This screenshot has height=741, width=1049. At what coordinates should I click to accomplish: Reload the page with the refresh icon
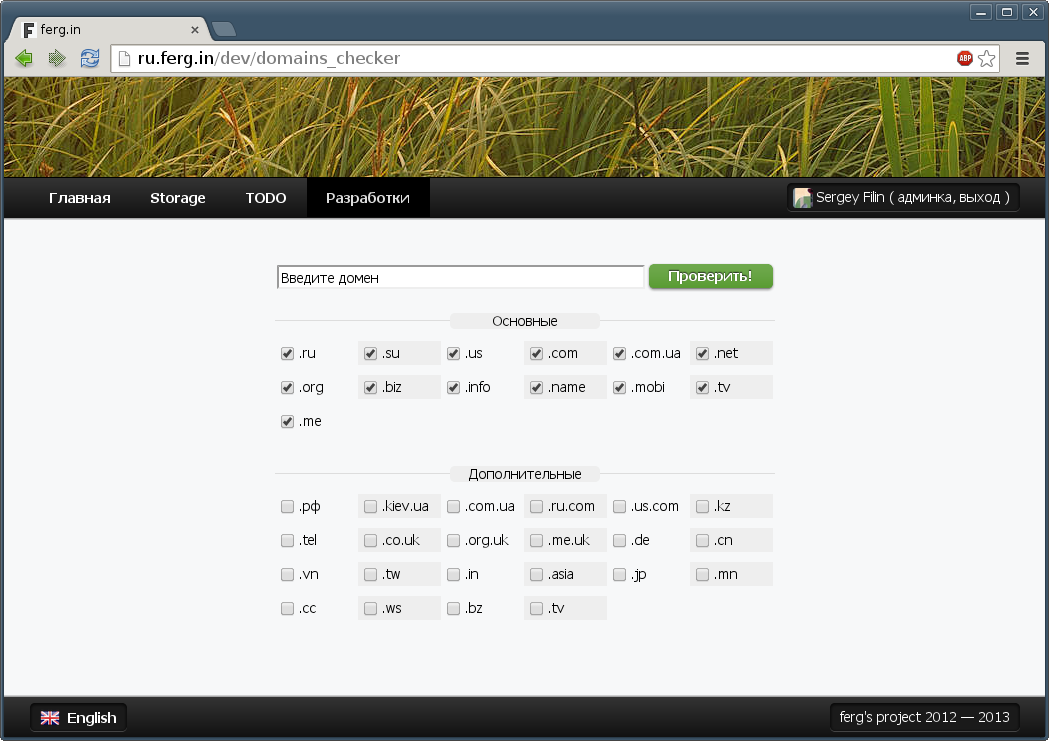coord(90,58)
